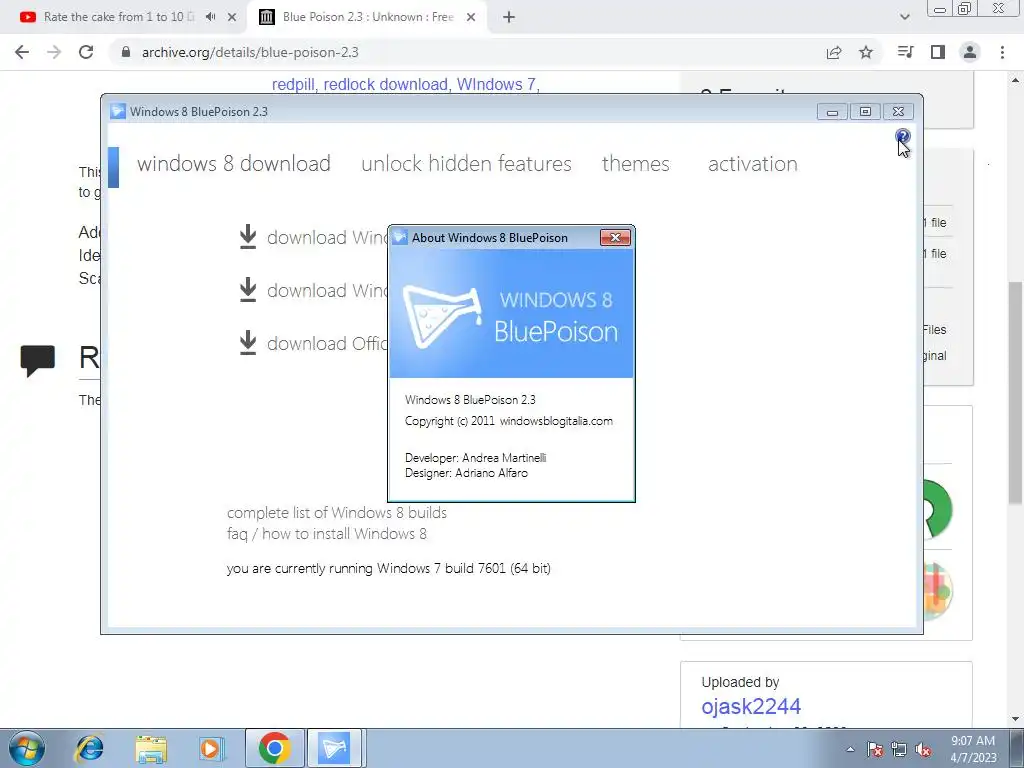The width and height of the screenshot is (1024, 768).
Task: Click 'Copyright (c) 2011 windowsblogitalia.com' text
Action: pos(509,421)
